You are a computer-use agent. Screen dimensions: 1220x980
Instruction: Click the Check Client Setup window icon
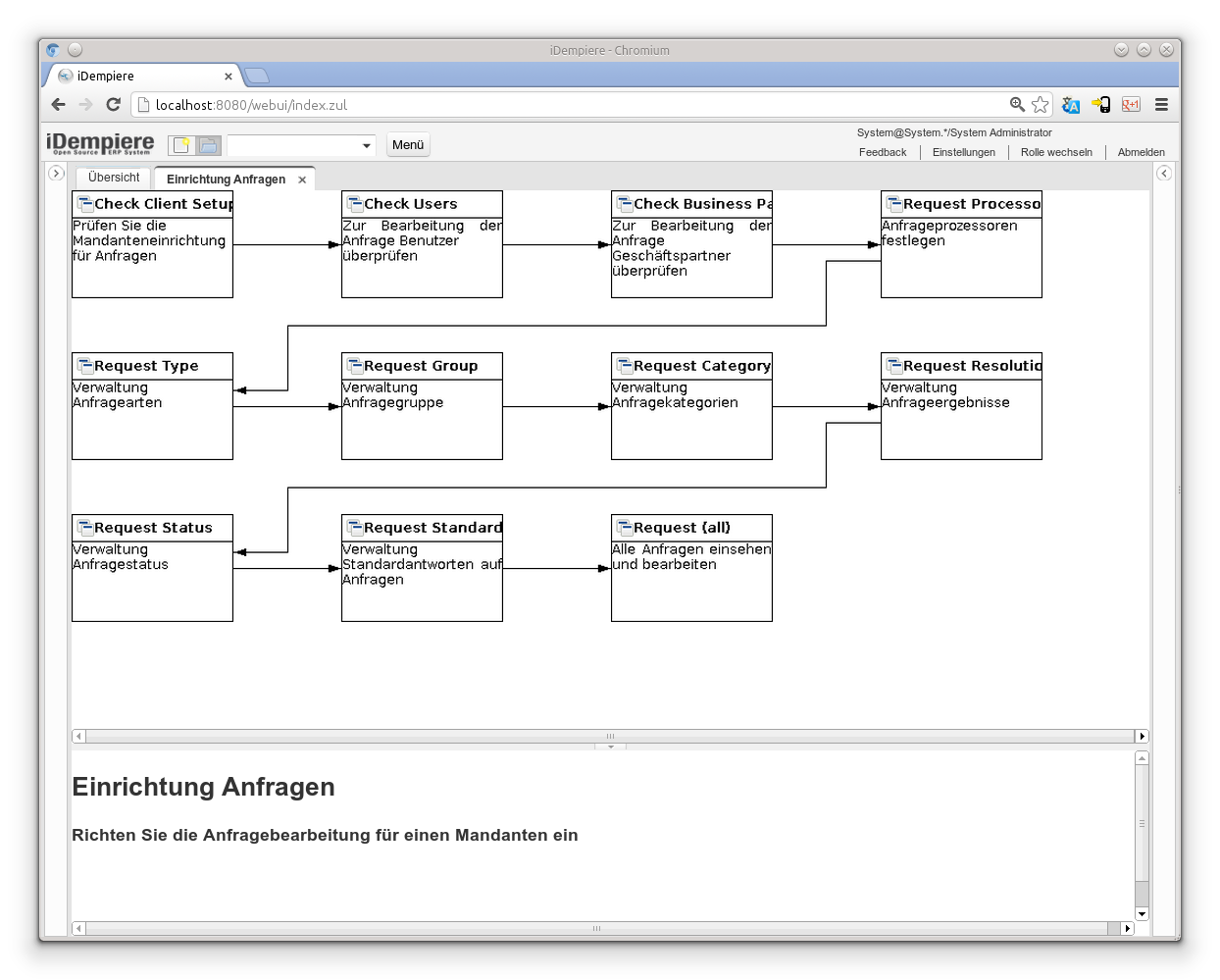tap(83, 203)
